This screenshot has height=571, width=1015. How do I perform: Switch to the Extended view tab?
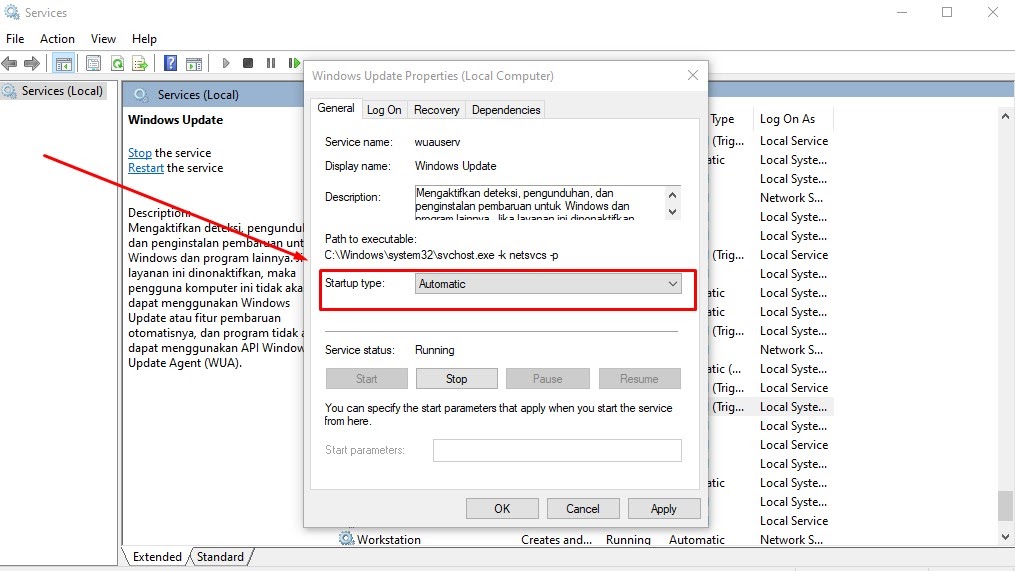157,557
